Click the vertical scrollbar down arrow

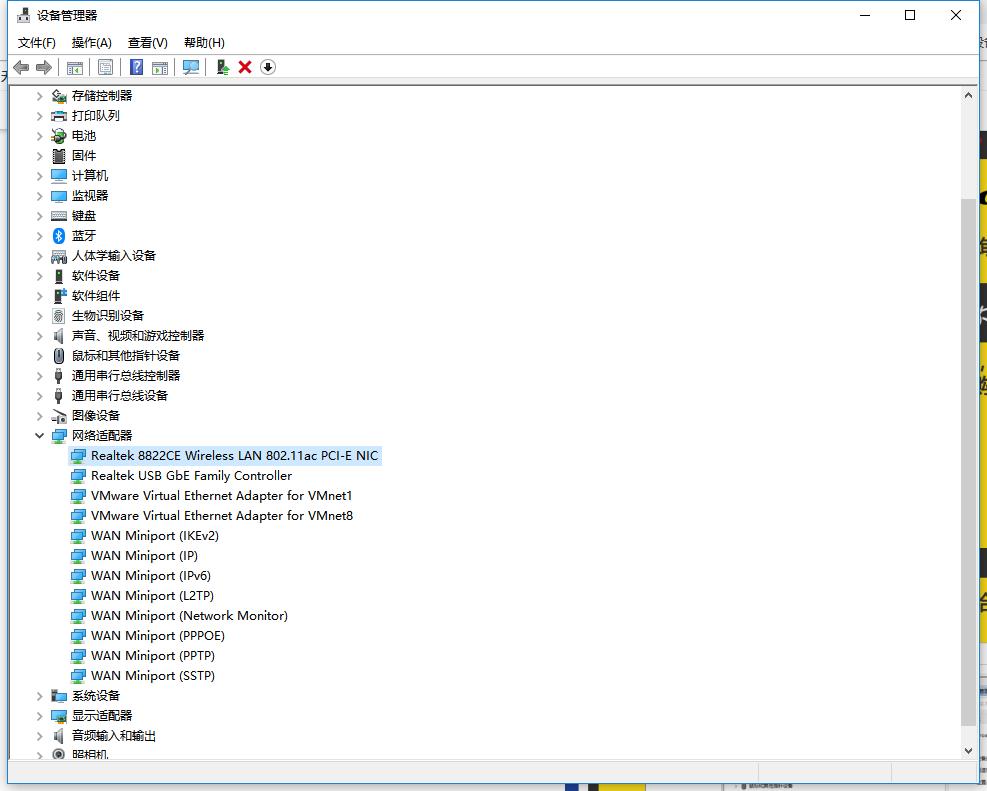[968, 750]
